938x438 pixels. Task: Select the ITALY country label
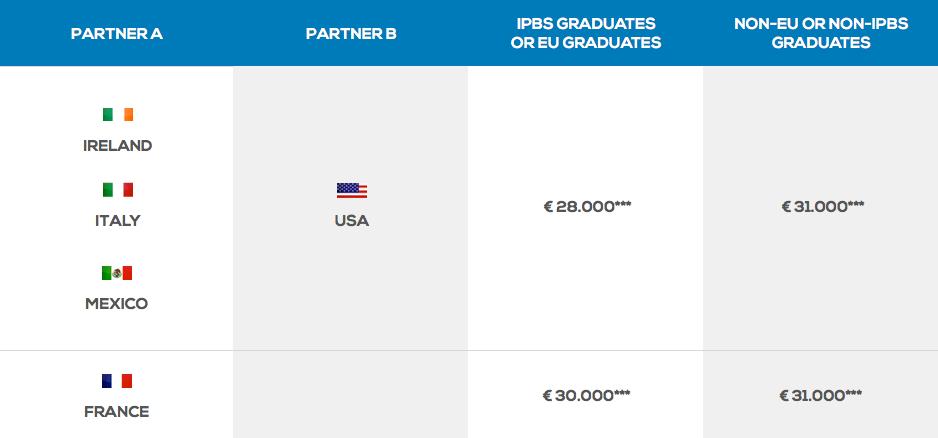click(117, 221)
